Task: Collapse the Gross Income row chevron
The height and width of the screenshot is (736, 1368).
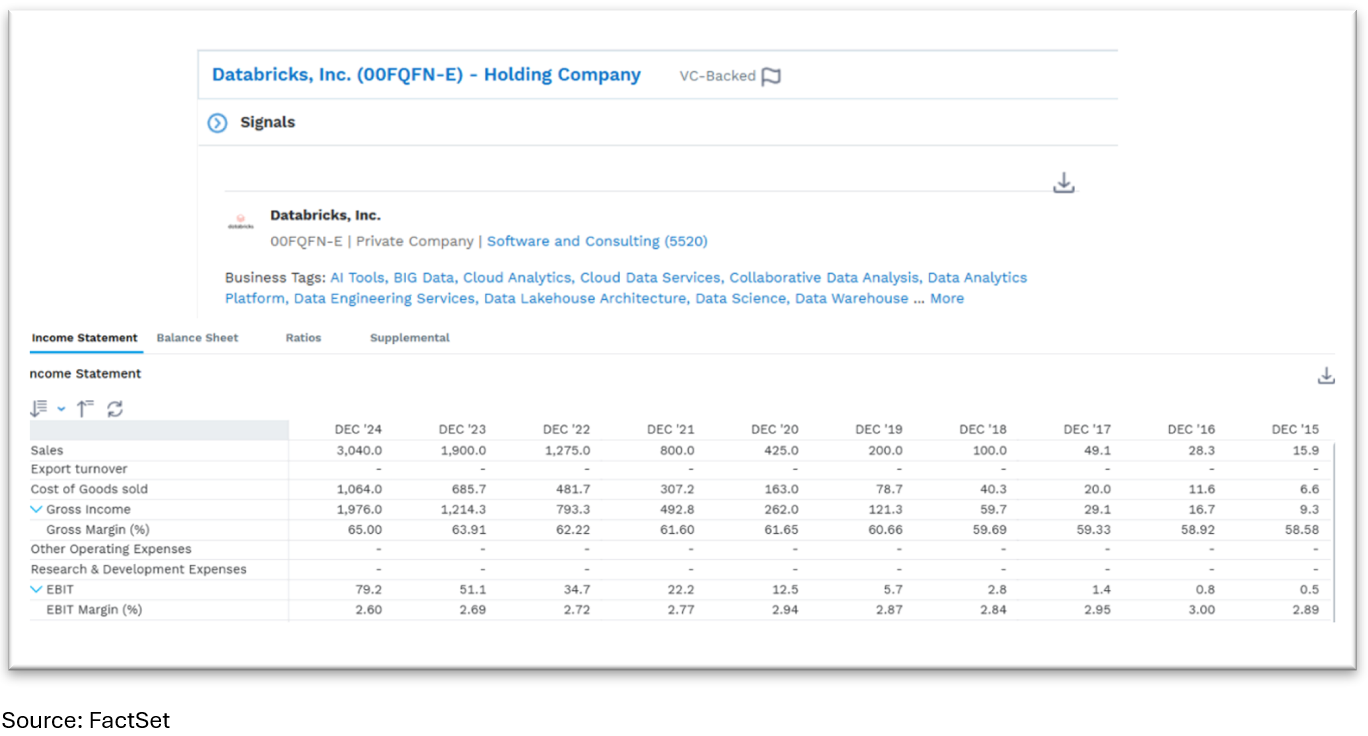Action: [37, 510]
